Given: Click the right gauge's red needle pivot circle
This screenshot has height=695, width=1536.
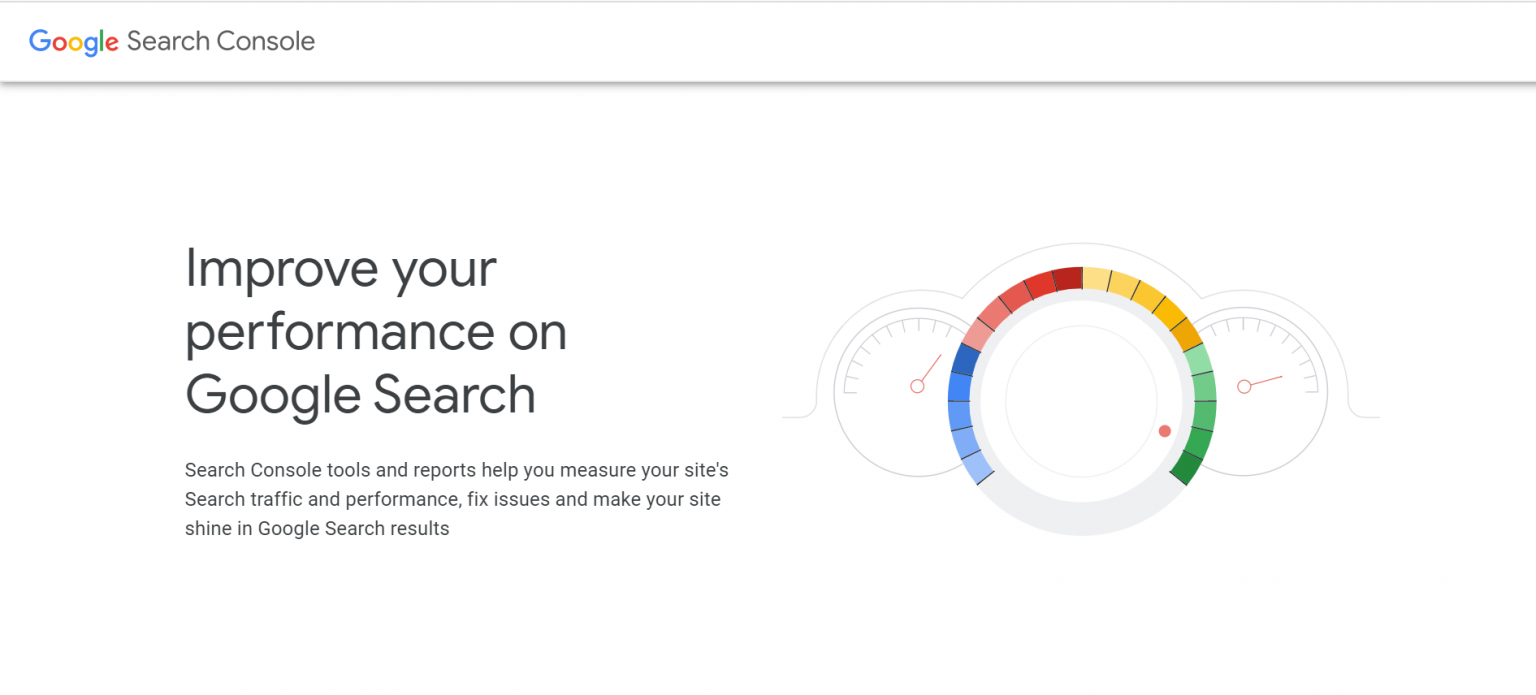Looking at the screenshot, I should 1244,386.
